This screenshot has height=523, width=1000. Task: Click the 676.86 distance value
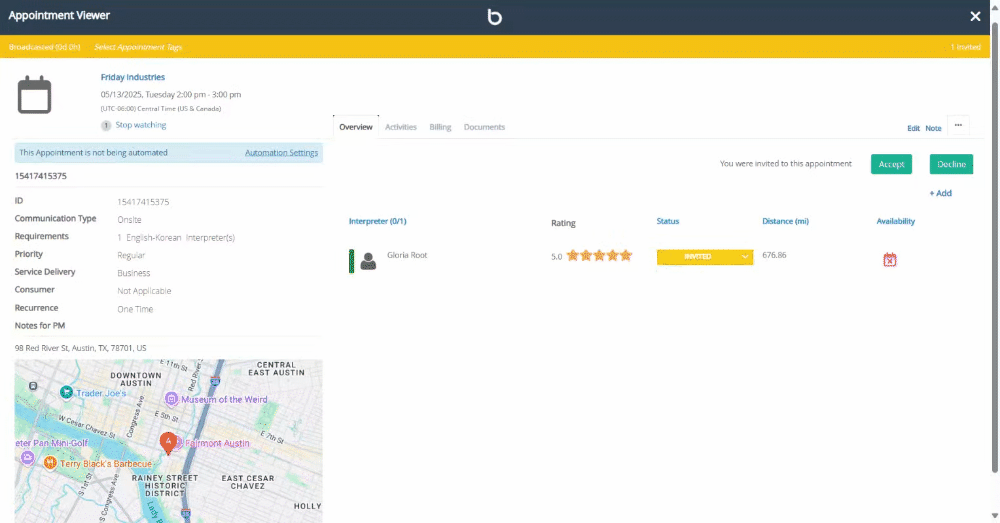774,255
